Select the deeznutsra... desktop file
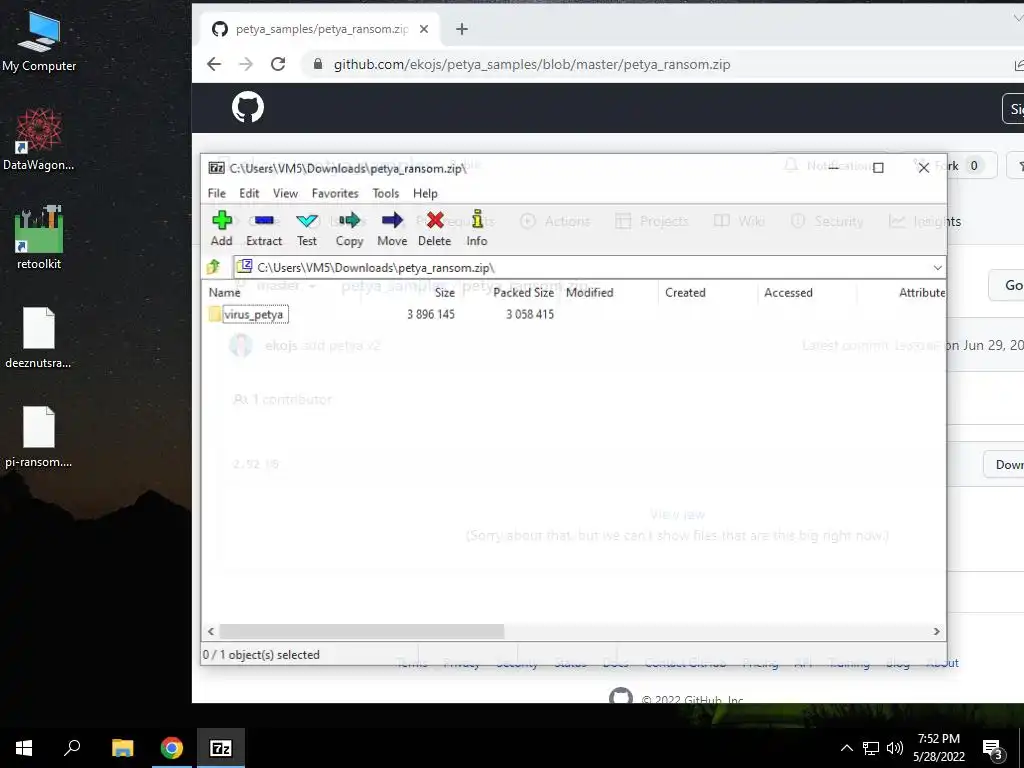Screen dimensions: 1024x768 click(x=39, y=338)
